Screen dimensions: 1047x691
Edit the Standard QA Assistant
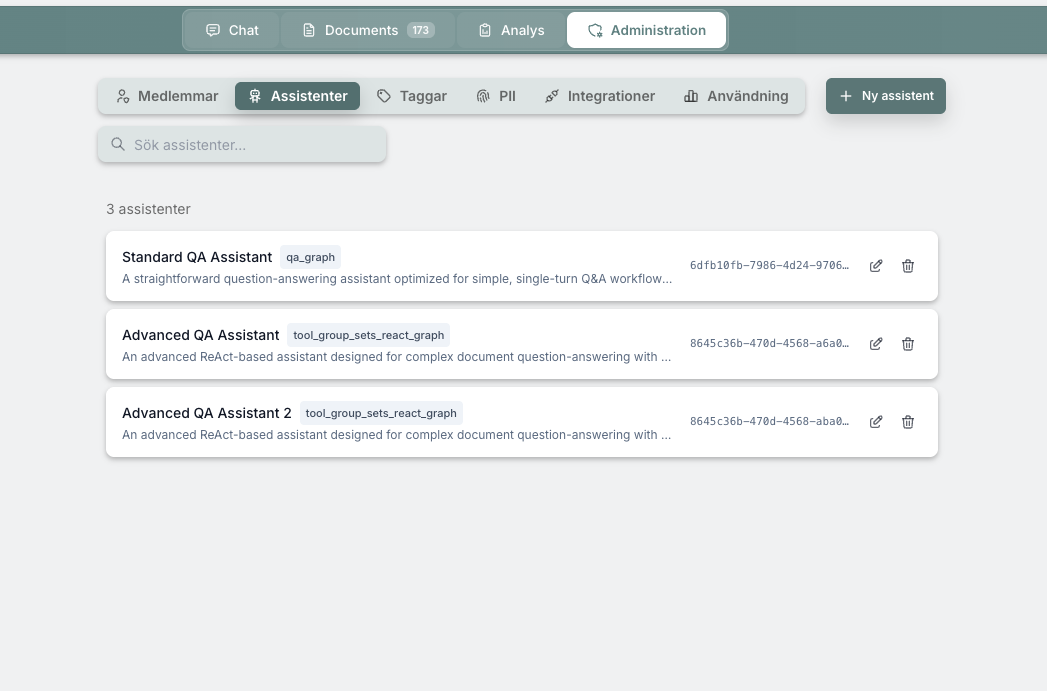point(875,266)
